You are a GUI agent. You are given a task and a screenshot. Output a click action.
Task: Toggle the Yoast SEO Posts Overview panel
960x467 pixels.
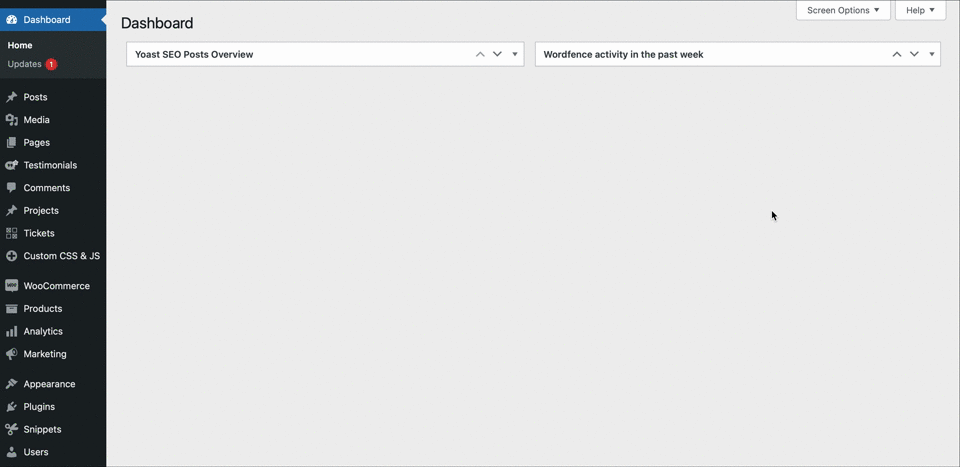click(515, 54)
